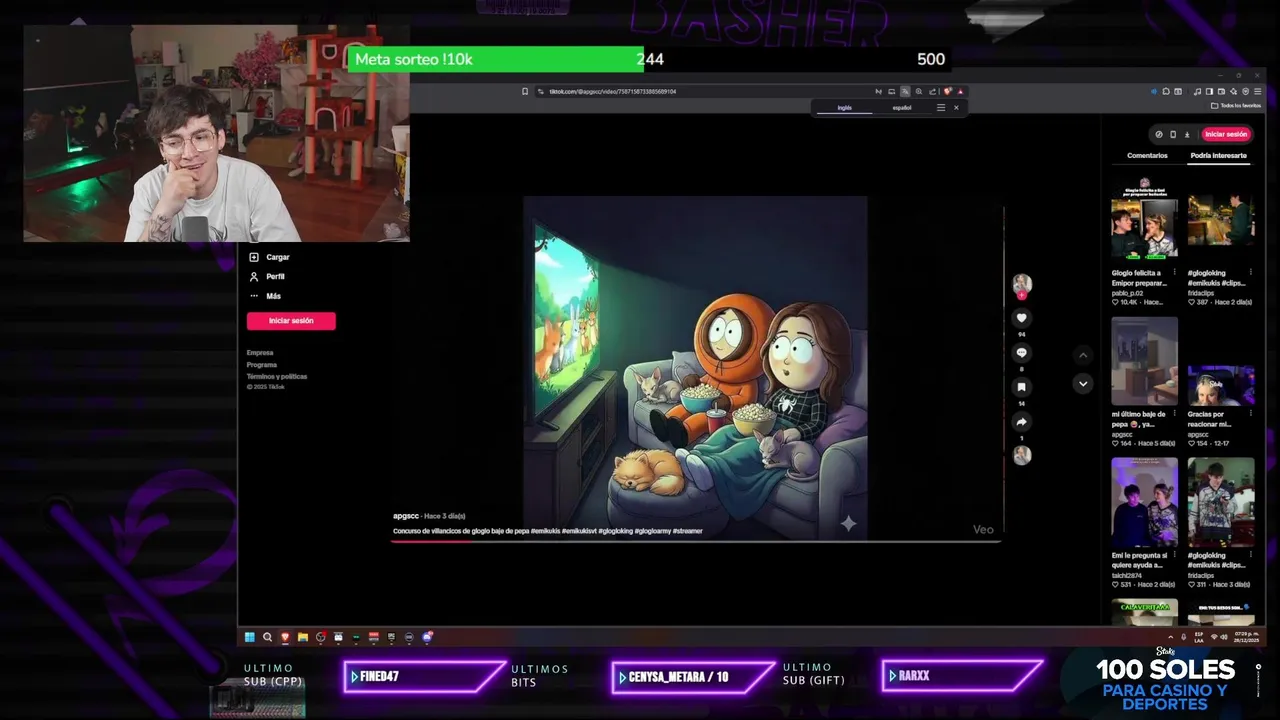Viewport: 1280px width, 720px height.
Task: Click the zoom magnifier in address bar
Action: click(919, 91)
